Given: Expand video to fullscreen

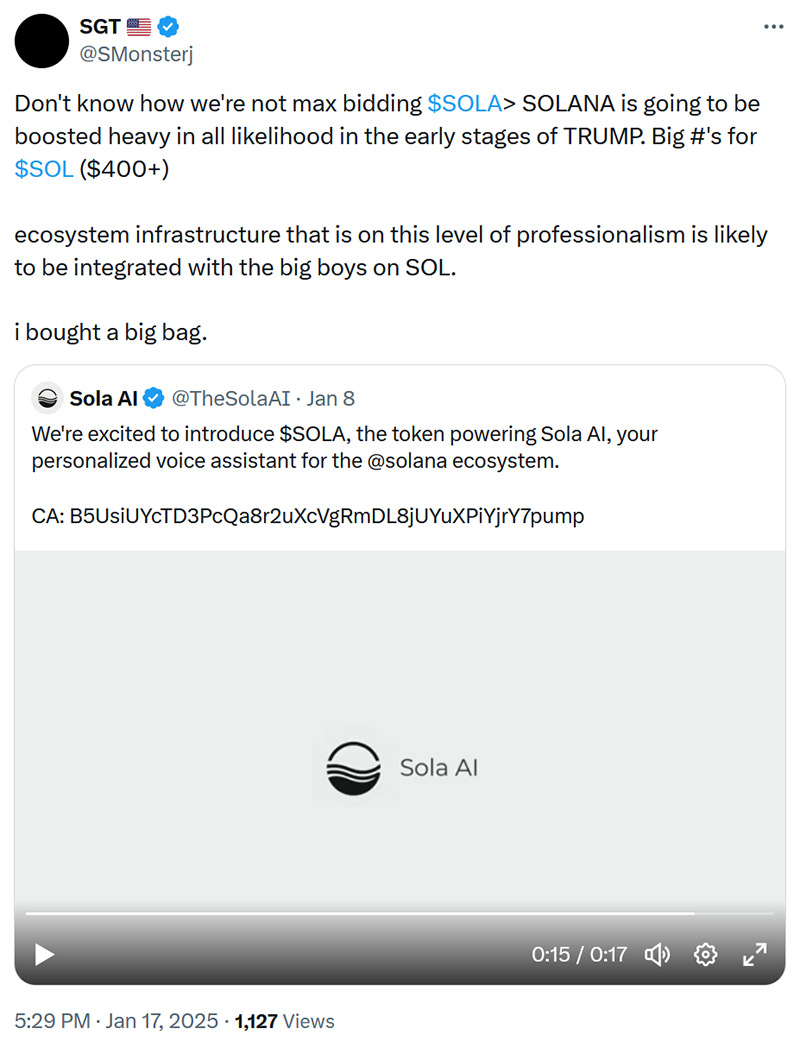Looking at the screenshot, I should (754, 955).
